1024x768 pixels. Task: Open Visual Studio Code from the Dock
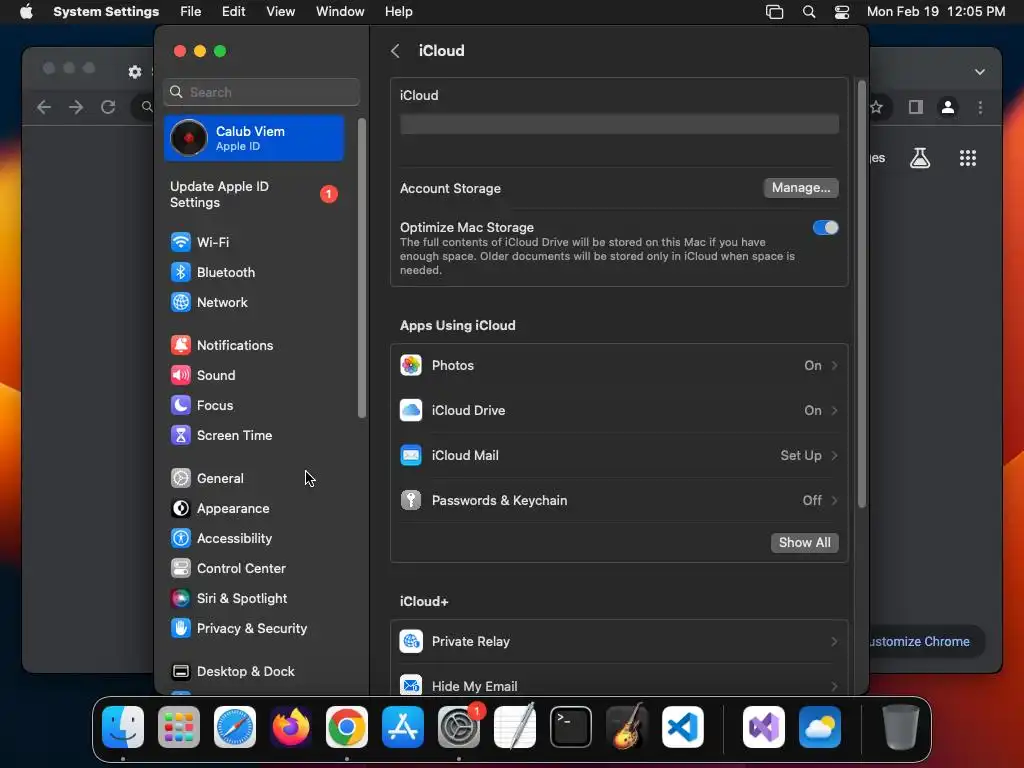(x=682, y=727)
